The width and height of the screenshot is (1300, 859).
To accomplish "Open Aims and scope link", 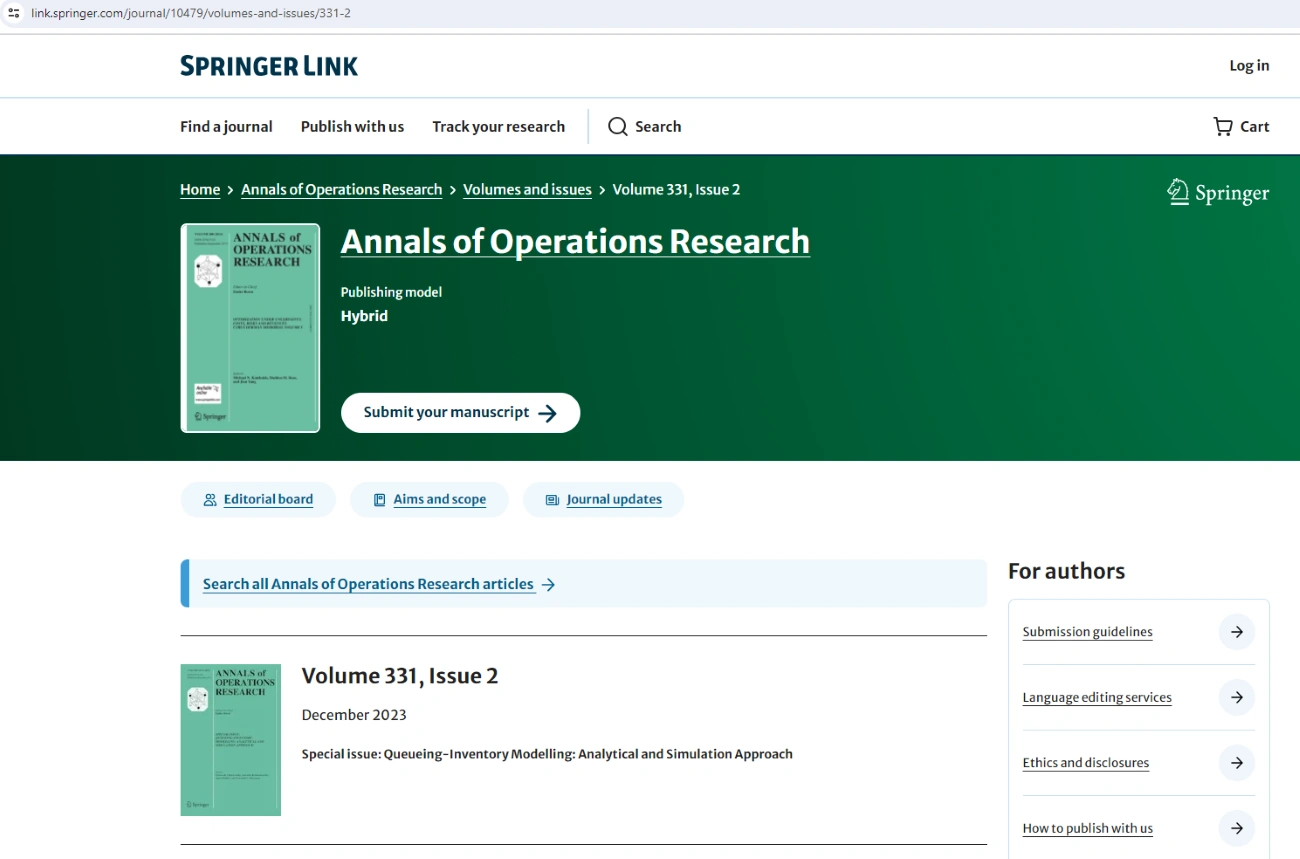I will pyautogui.click(x=440, y=499).
